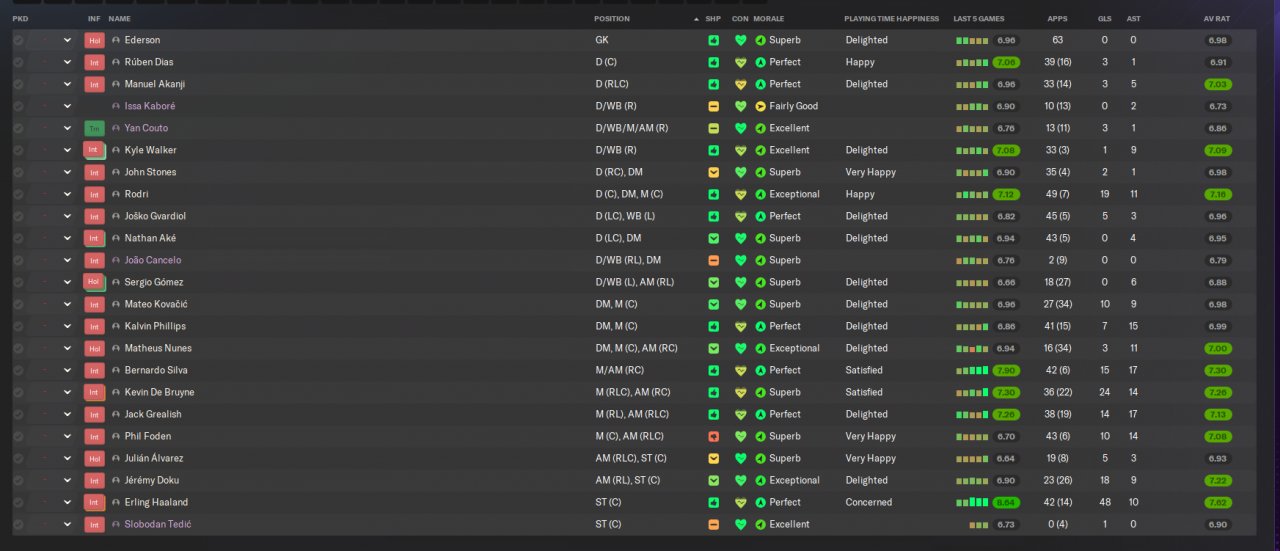Click Kyle Walker's stacked Int status badge
This screenshot has width=1280, height=551.
(94, 150)
